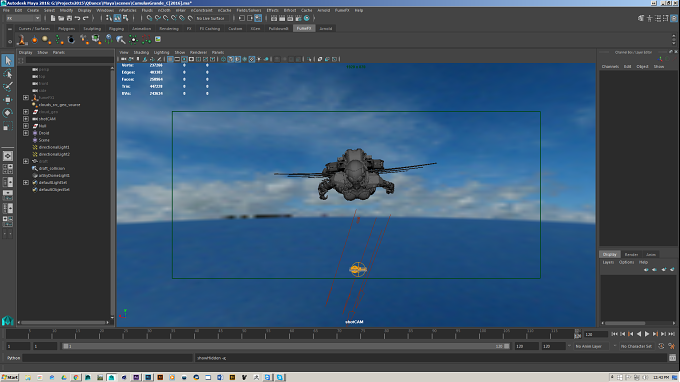Click the Outliner horizontal scrollbar
Viewport: 680px width, 382px height.
(x=64, y=322)
